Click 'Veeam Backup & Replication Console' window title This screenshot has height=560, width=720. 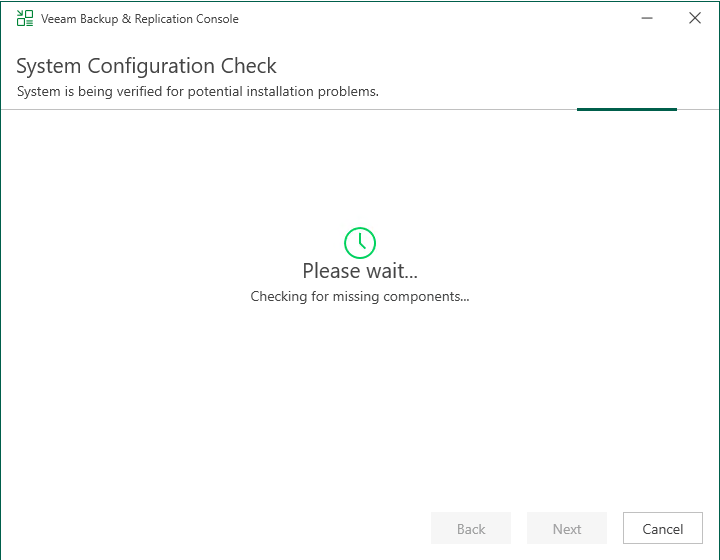click(140, 19)
